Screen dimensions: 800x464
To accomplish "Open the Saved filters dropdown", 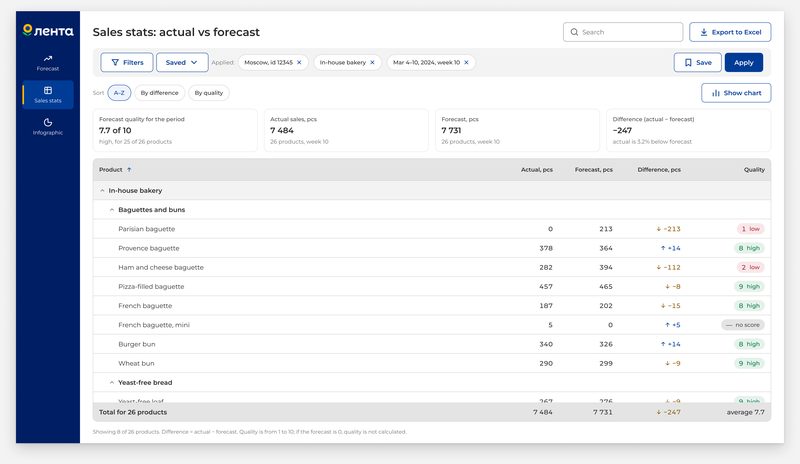I will [182, 62].
